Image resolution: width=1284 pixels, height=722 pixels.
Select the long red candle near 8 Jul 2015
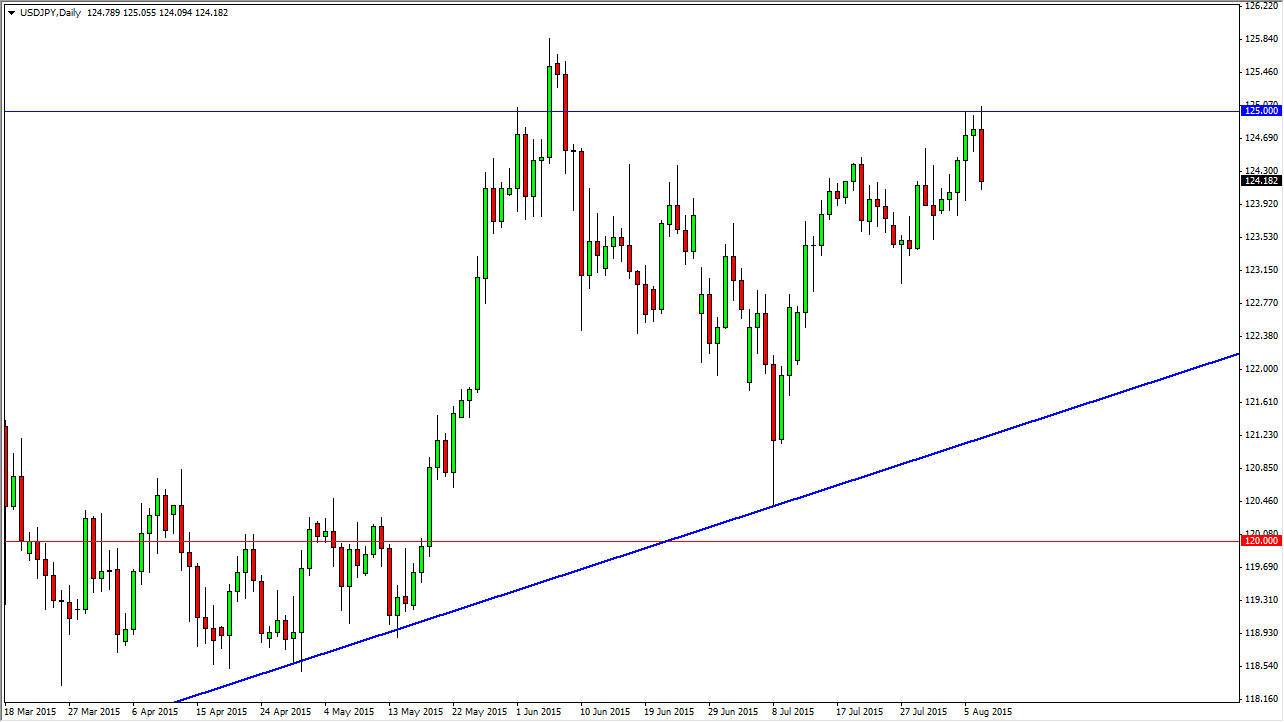775,400
